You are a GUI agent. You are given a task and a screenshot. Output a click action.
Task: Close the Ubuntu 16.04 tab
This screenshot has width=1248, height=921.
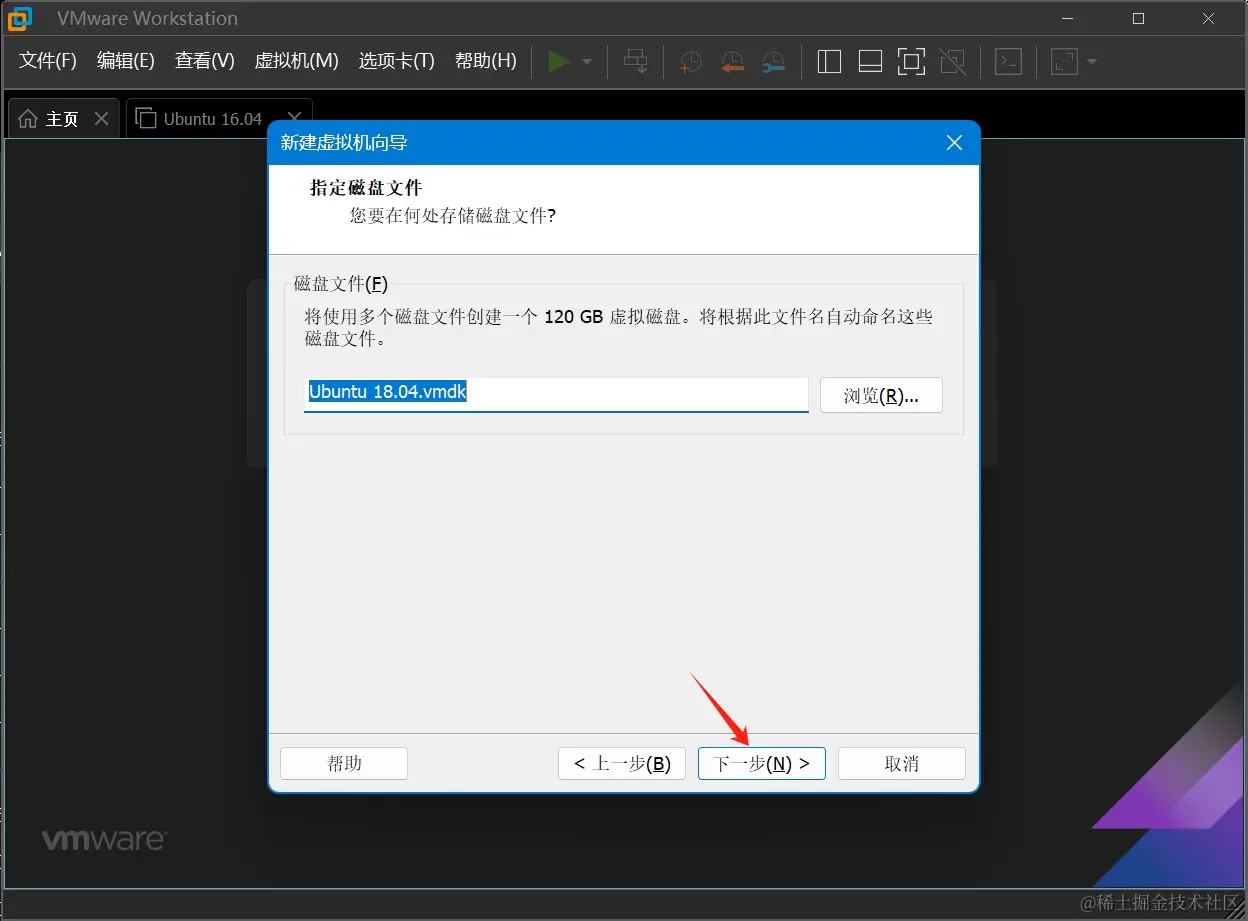tap(294, 118)
